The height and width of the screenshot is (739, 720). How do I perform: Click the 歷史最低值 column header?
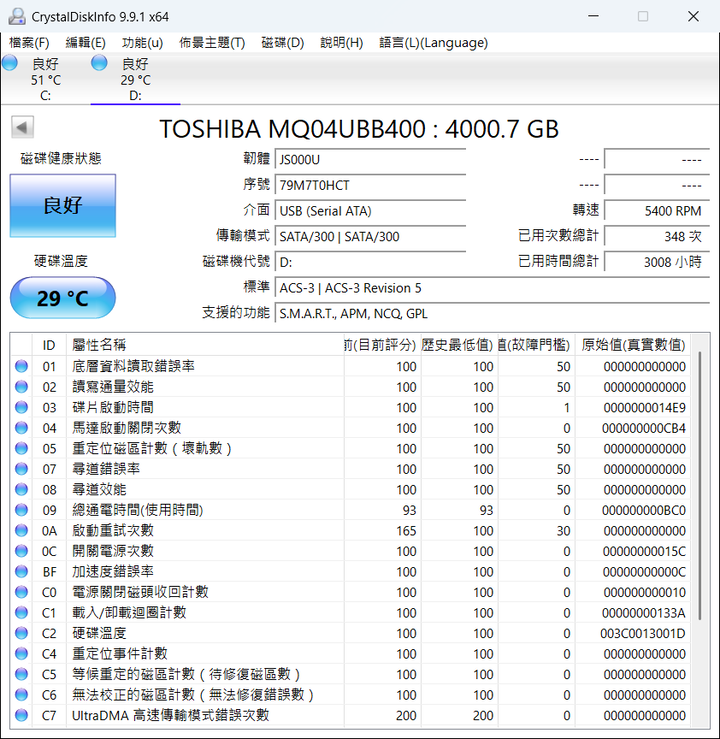coord(459,345)
